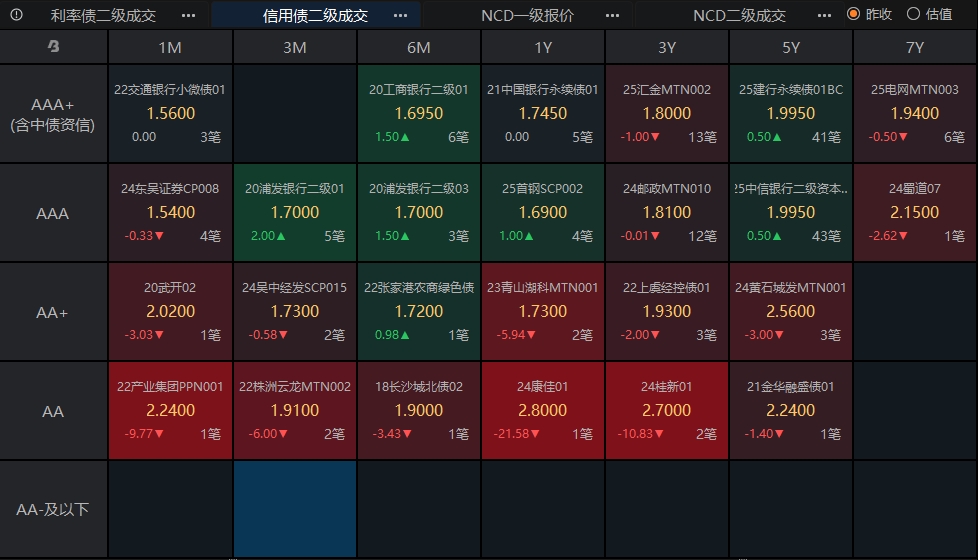The image size is (978, 560).
Task: Open the more menu for NCD一级报价
Action: click(x=612, y=16)
